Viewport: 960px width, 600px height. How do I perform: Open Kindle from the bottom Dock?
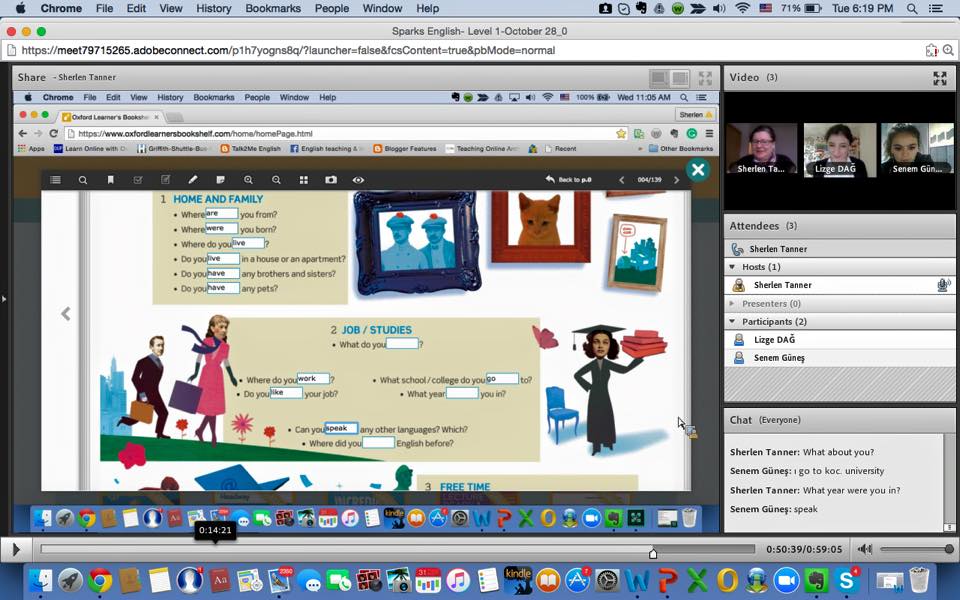click(517, 580)
